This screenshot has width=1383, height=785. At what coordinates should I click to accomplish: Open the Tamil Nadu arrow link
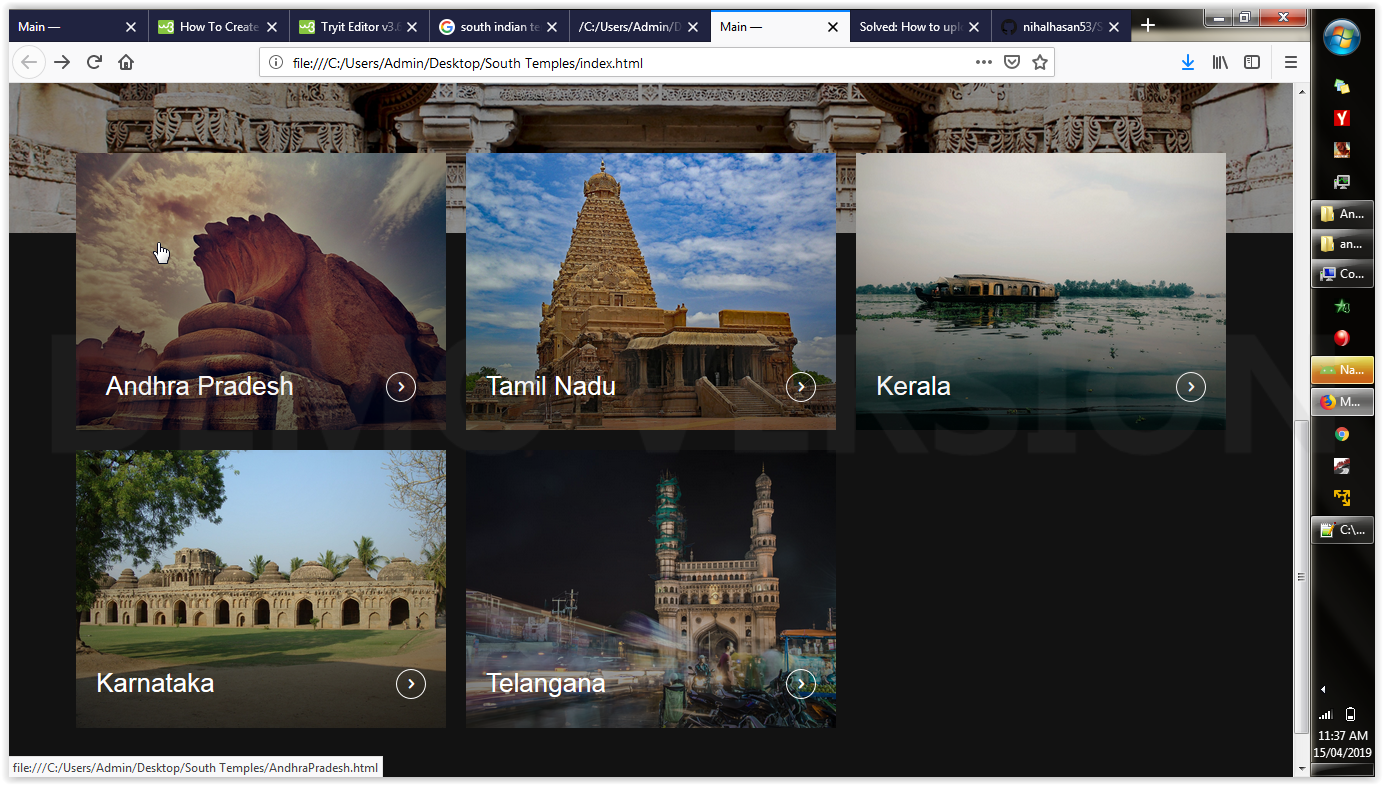click(x=801, y=387)
